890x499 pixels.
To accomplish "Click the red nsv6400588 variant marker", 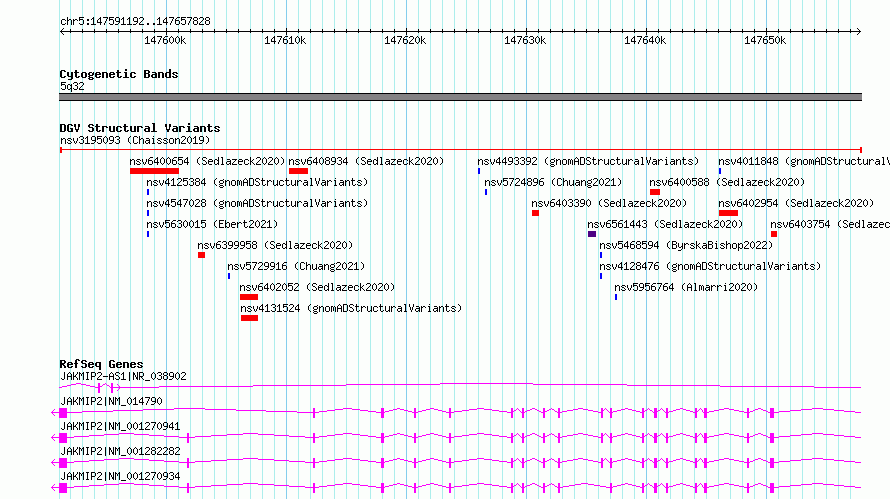I will (x=655, y=192).
